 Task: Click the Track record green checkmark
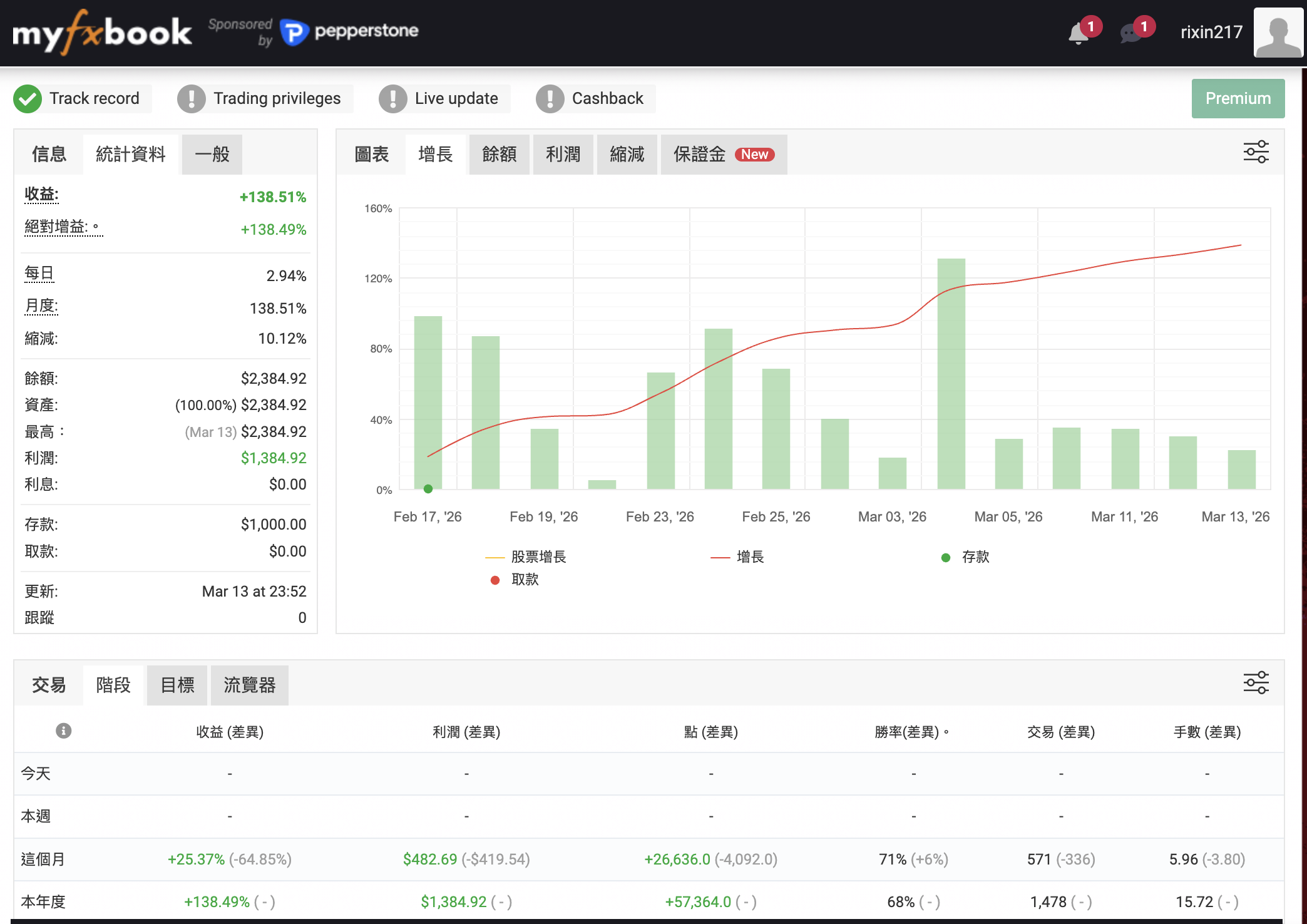[x=28, y=99]
